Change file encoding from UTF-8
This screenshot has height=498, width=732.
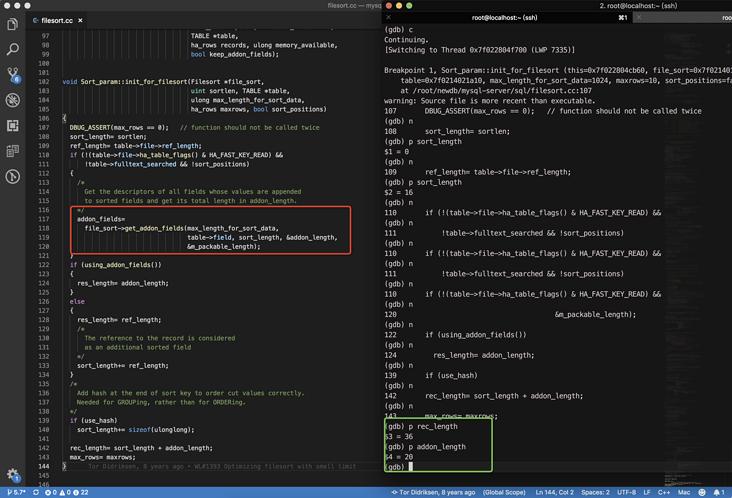(626, 492)
